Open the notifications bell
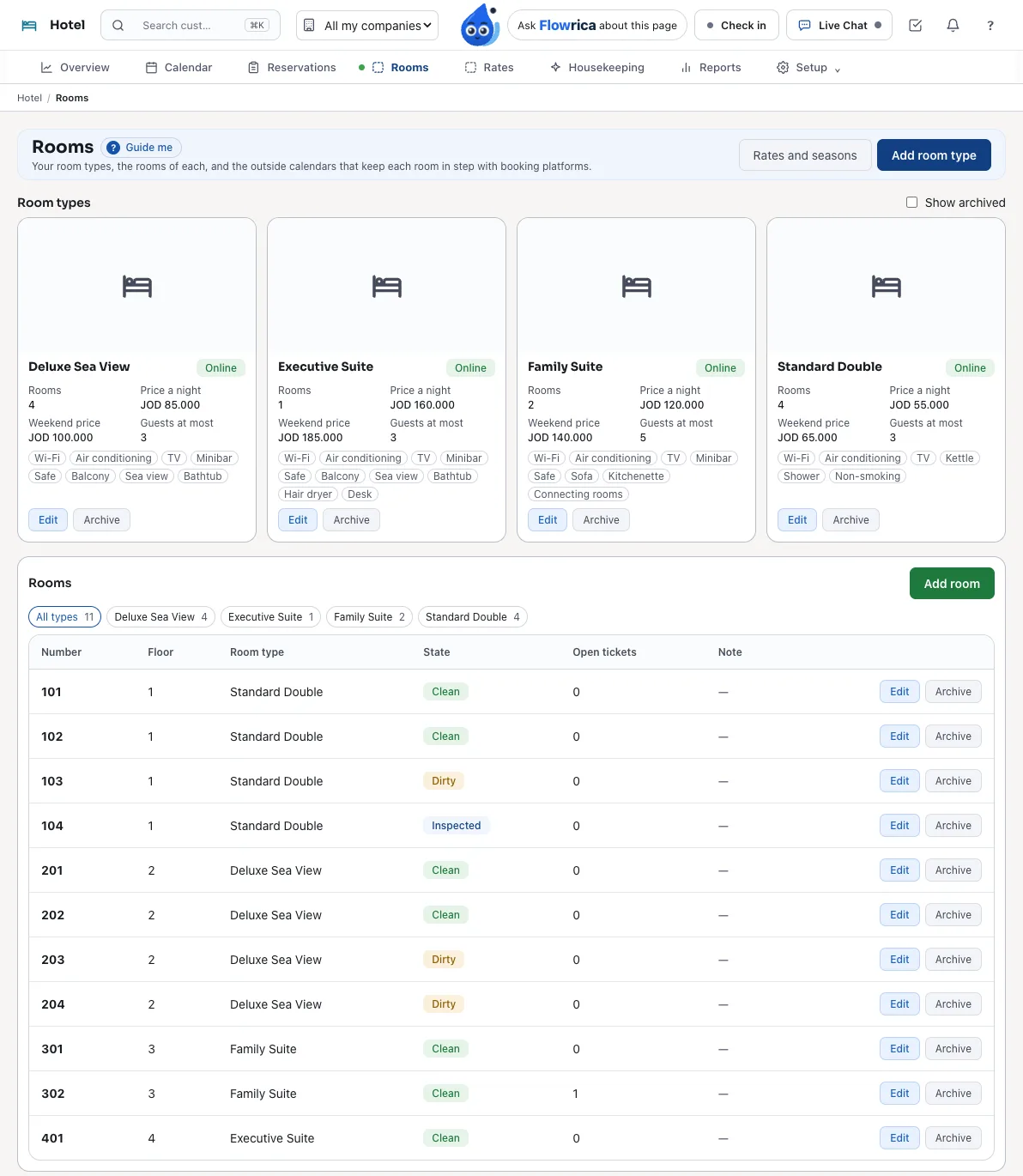The width and height of the screenshot is (1023, 1176). pyautogui.click(x=953, y=26)
